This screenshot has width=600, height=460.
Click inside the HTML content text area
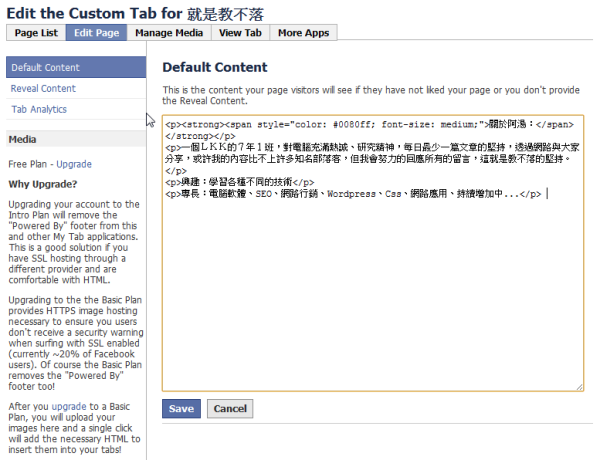372,300
